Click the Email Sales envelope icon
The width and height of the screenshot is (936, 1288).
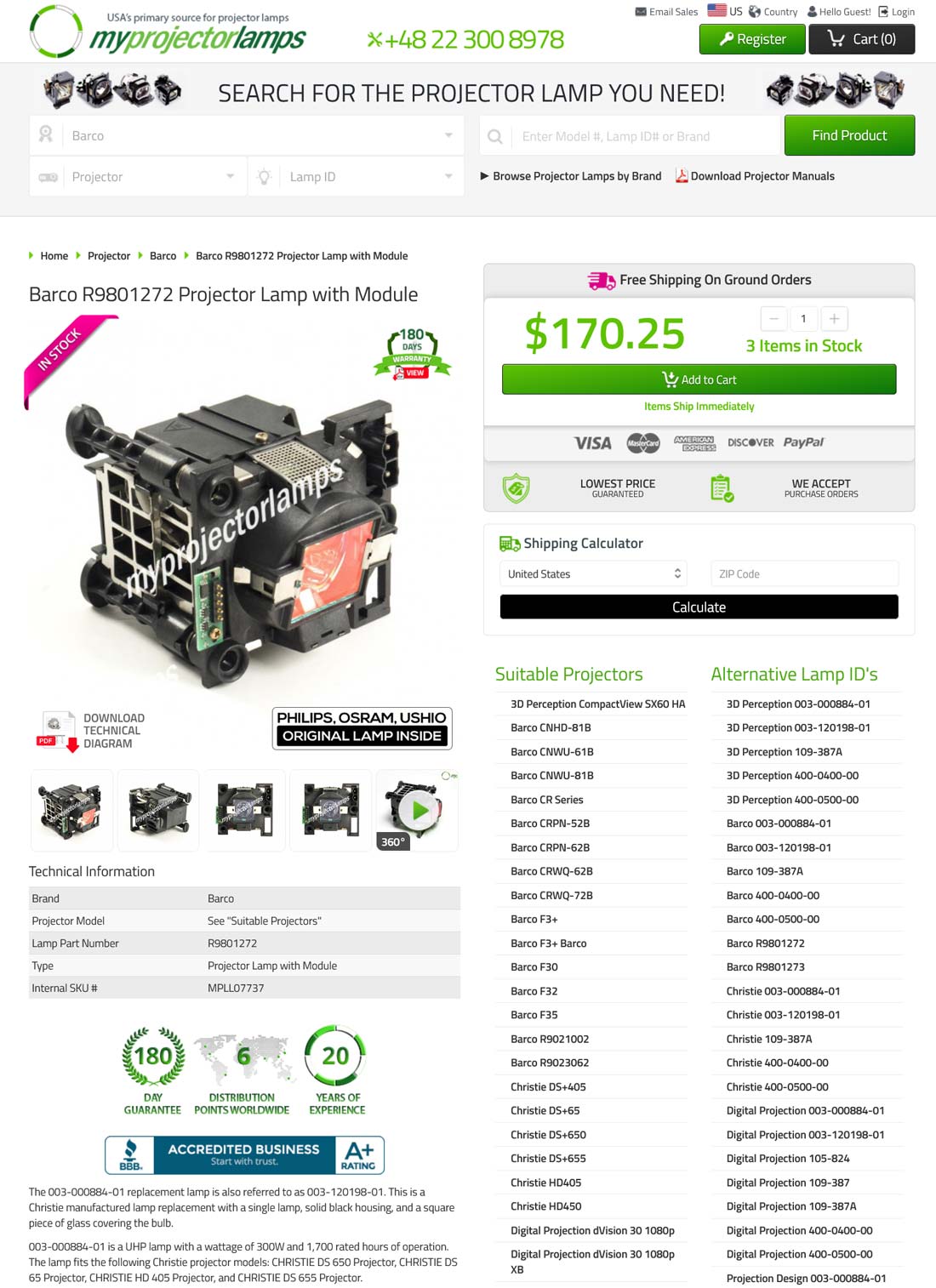(x=641, y=12)
